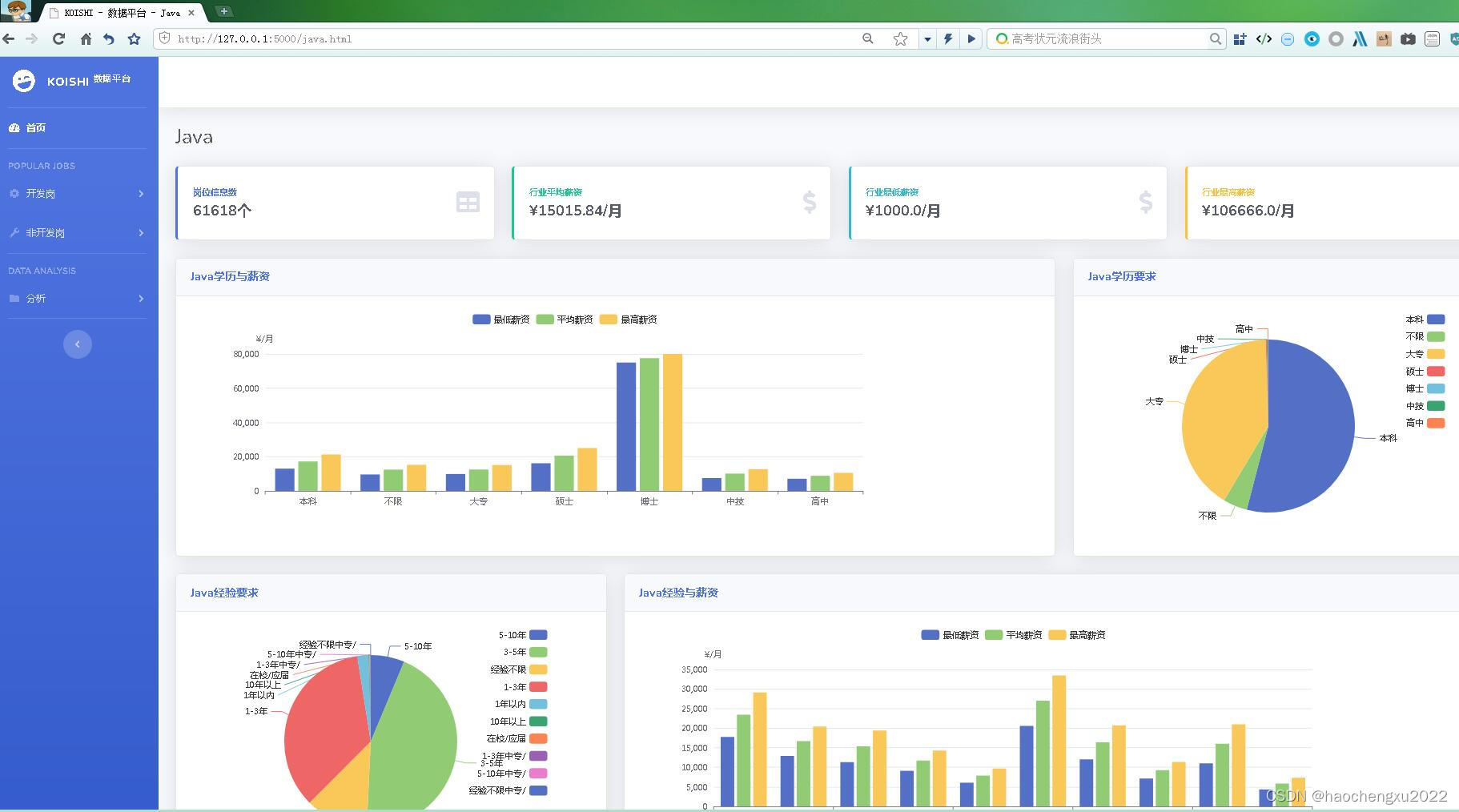
Task: Toggle 最低薪资 legend in 经验与薪资 chart
Action: click(x=950, y=635)
